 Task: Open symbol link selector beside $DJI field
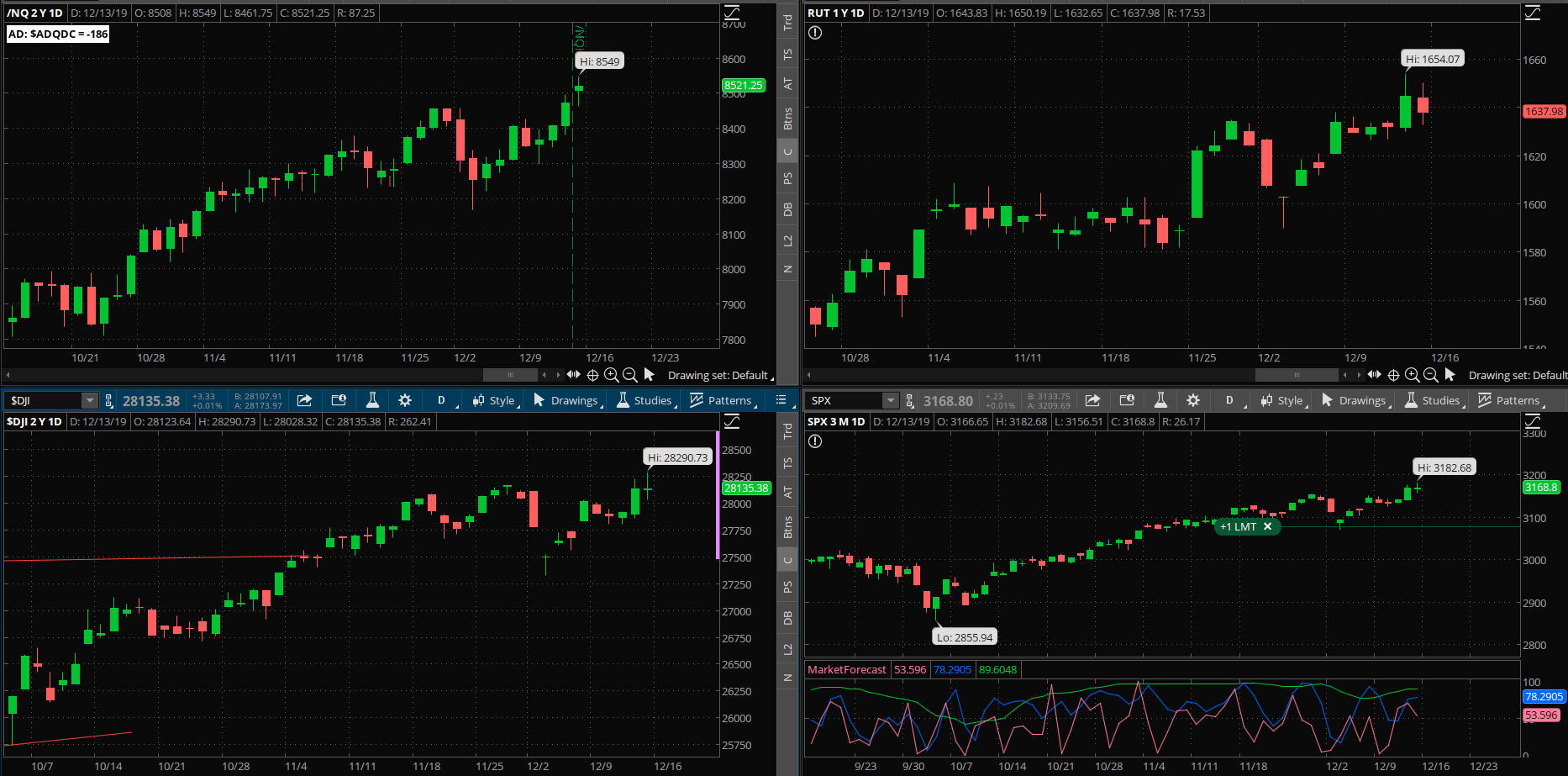(108, 400)
